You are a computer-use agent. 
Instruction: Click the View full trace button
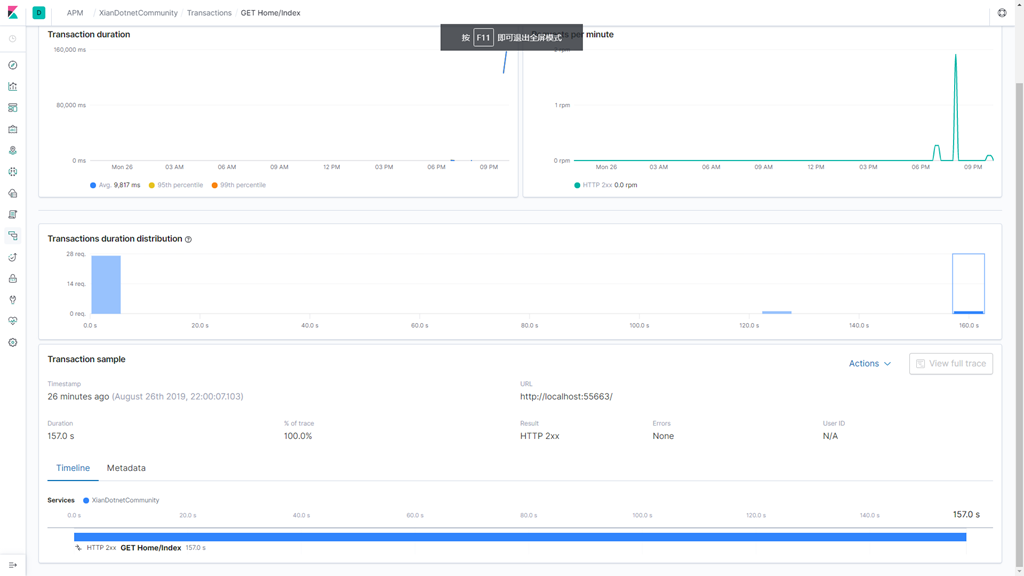coord(951,364)
